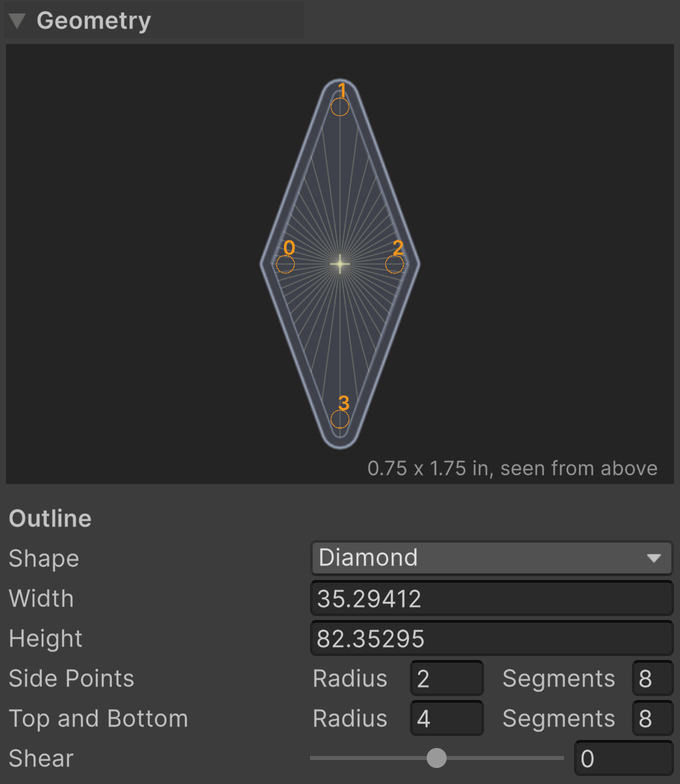
Task: Click the Height field 82.35295
Action: [492, 638]
